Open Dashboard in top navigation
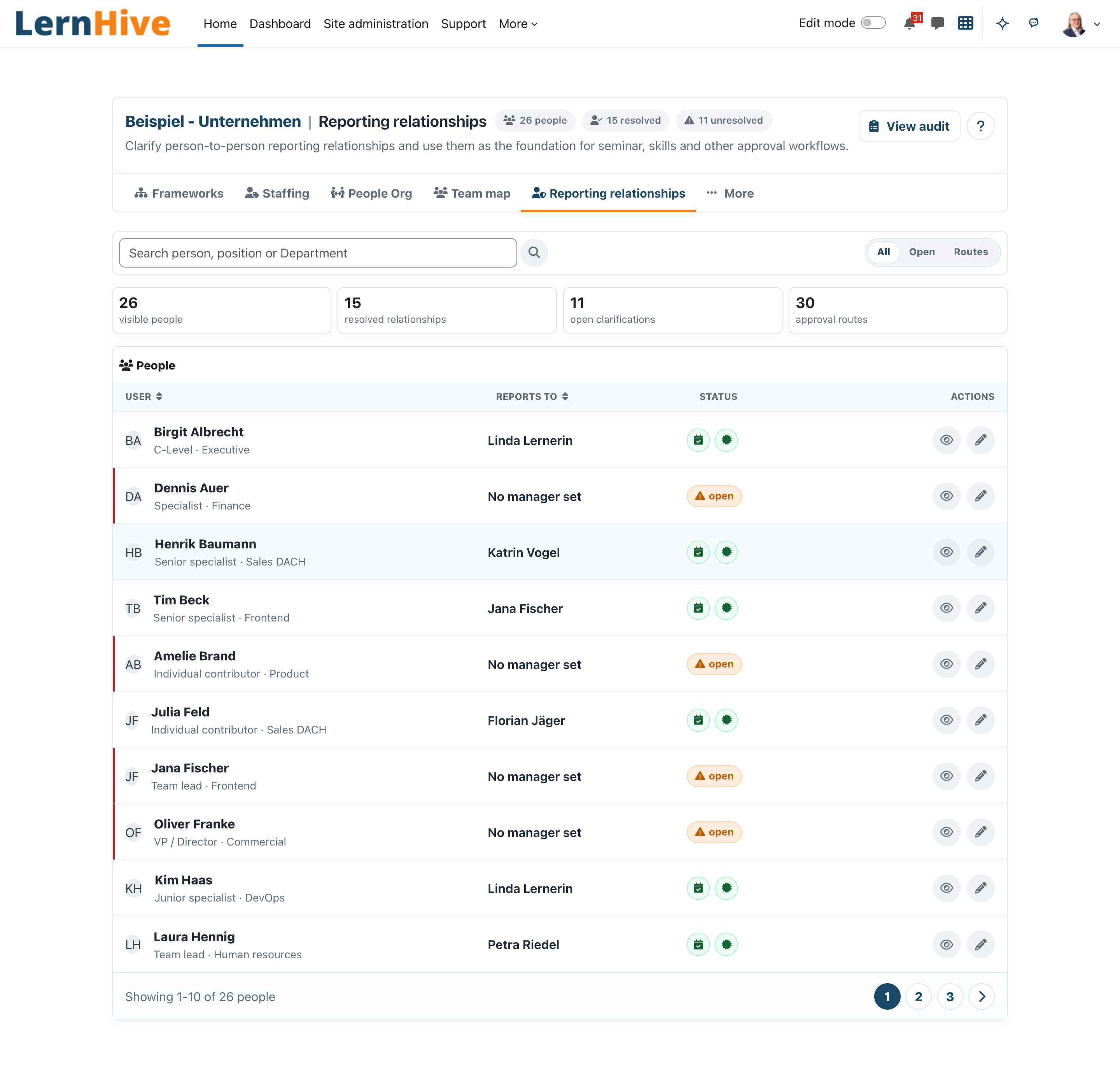Screen dimensions: 1120x1089 click(x=280, y=24)
